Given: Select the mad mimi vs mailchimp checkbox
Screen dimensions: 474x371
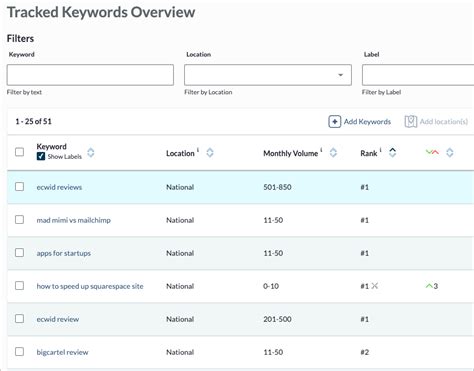Looking at the screenshot, I should (19, 220).
